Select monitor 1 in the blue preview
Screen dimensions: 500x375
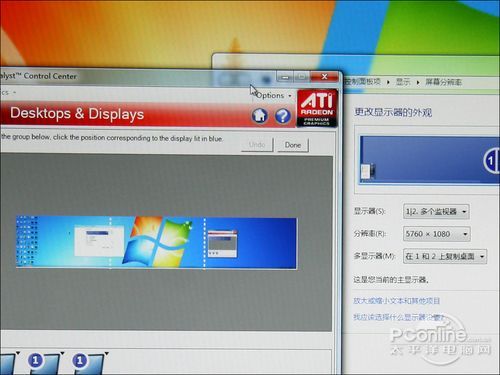492,161
